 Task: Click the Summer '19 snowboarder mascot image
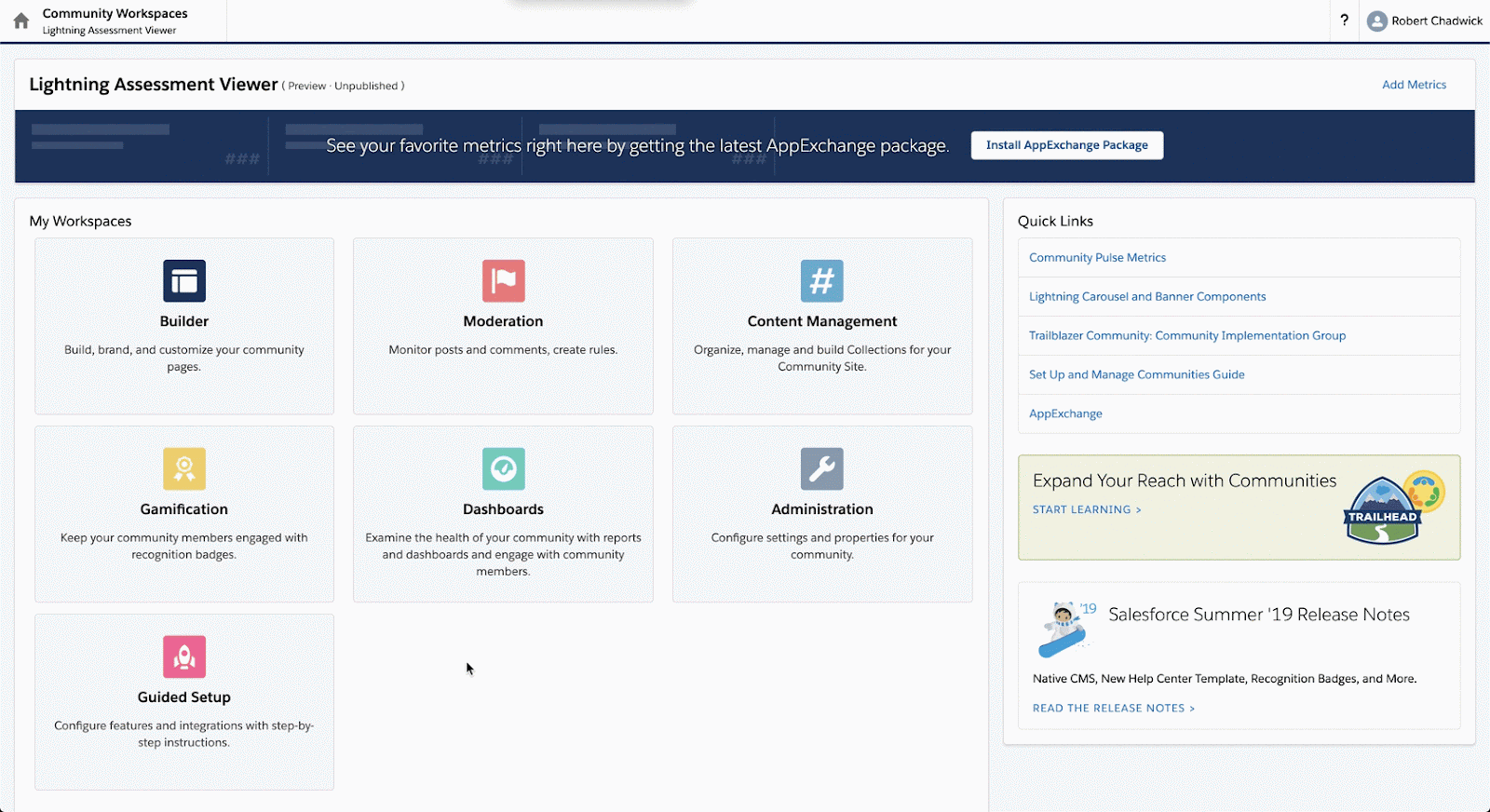pyautogui.click(x=1067, y=629)
